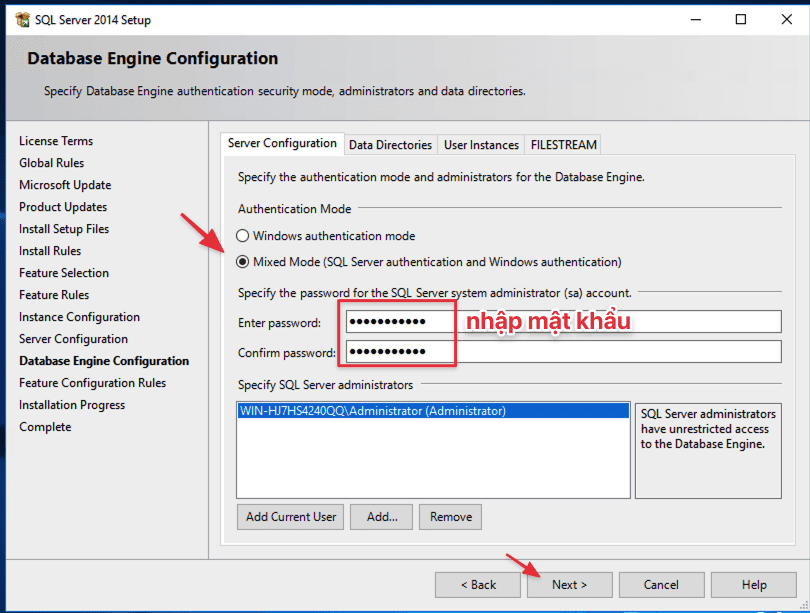Select Windows authentication mode radio button
This screenshot has height=613, width=810.
tap(242, 236)
